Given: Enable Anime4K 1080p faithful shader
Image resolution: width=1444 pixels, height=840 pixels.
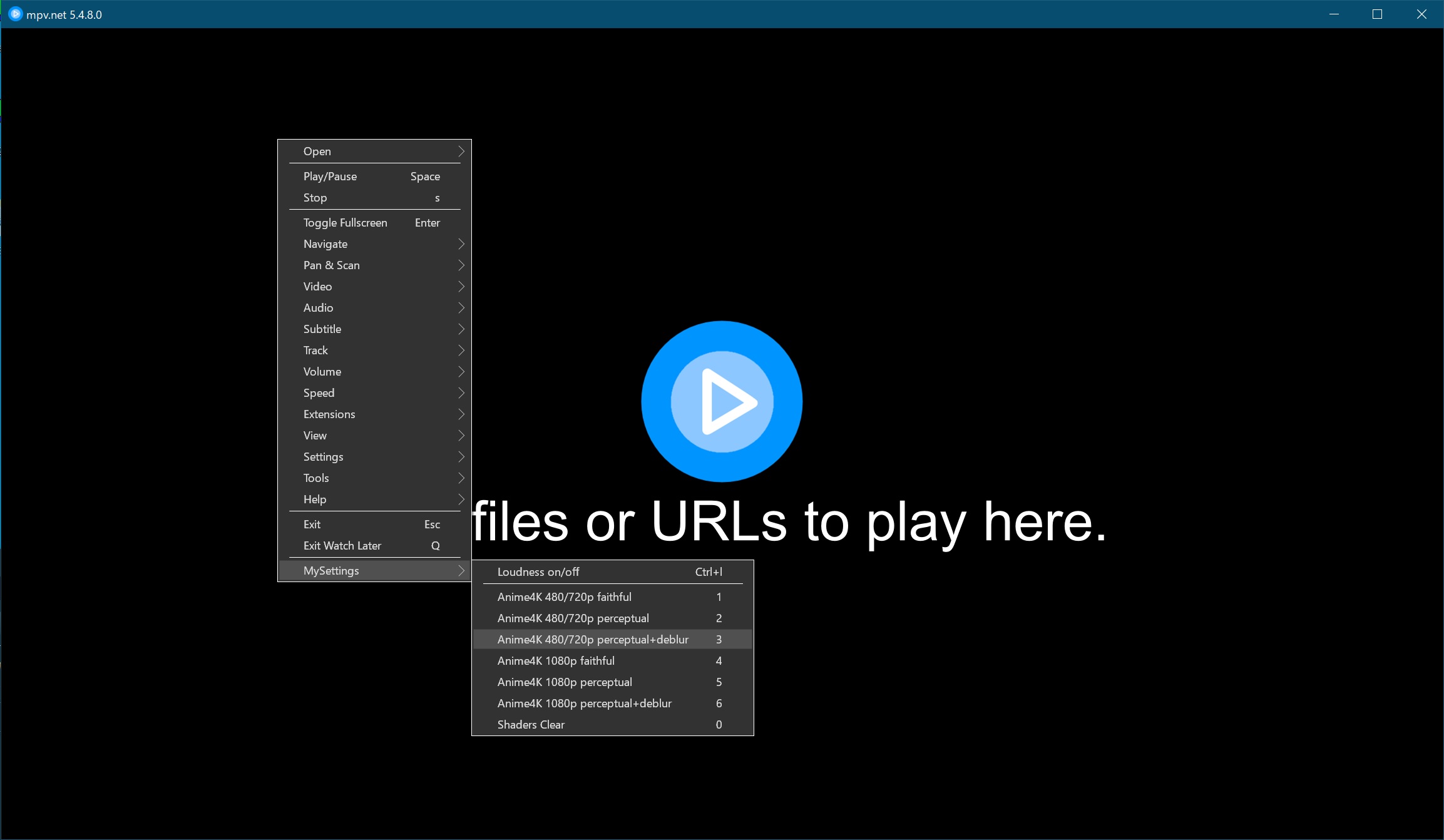Looking at the screenshot, I should [x=556, y=660].
